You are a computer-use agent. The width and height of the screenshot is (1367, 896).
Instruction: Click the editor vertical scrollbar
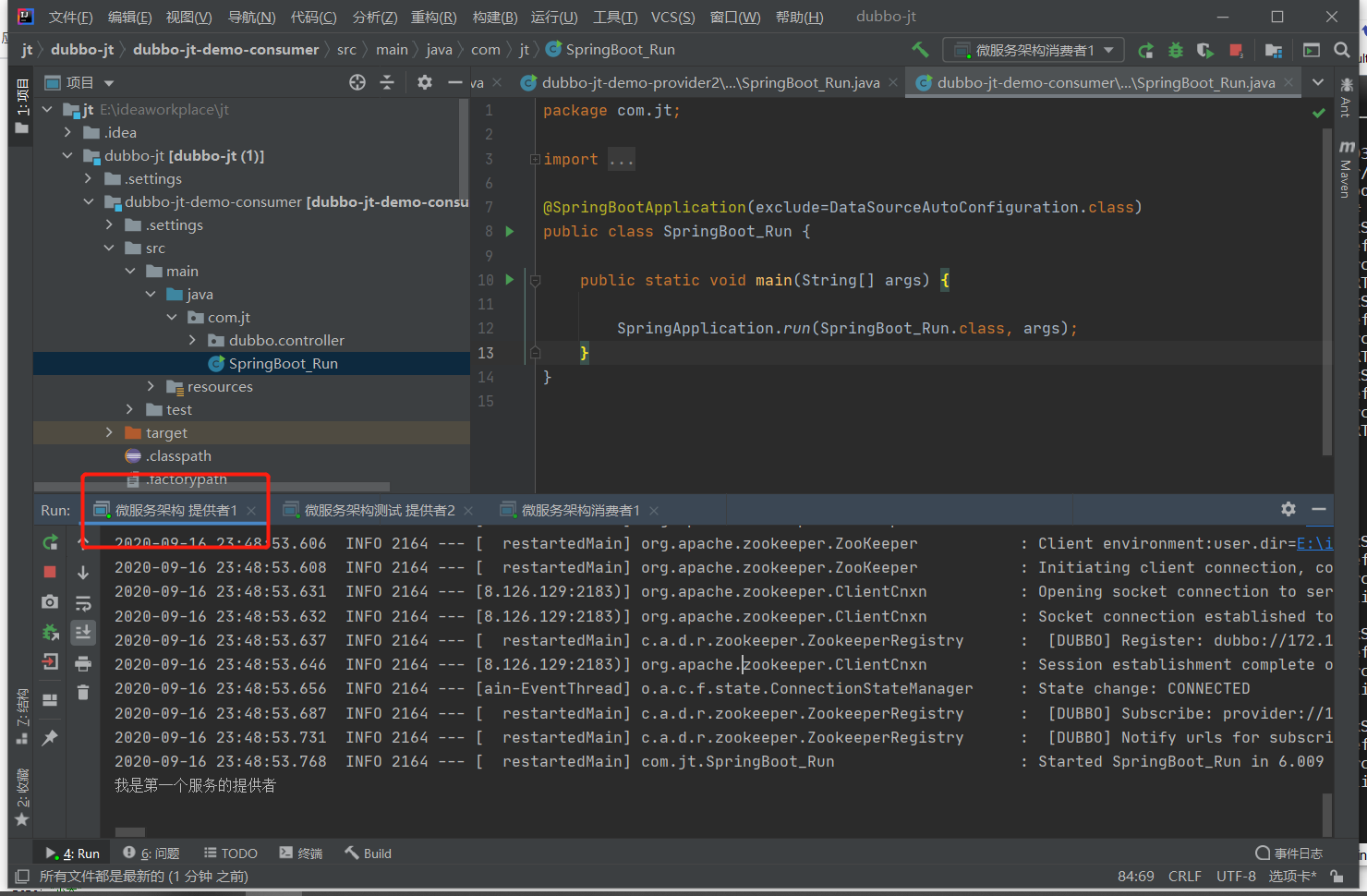(1327, 291)
